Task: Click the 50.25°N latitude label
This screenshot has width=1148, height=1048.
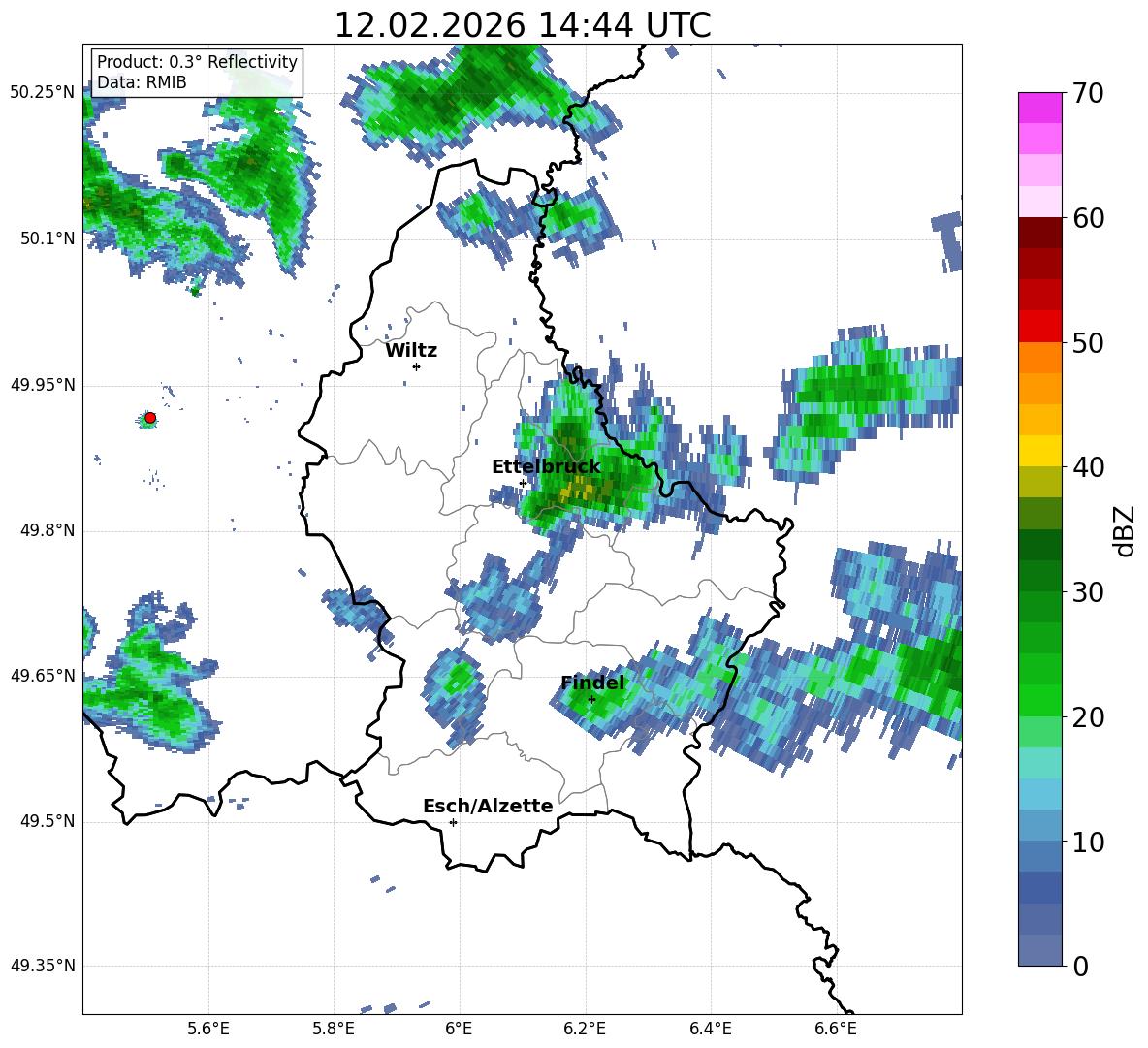Action: 43,93
